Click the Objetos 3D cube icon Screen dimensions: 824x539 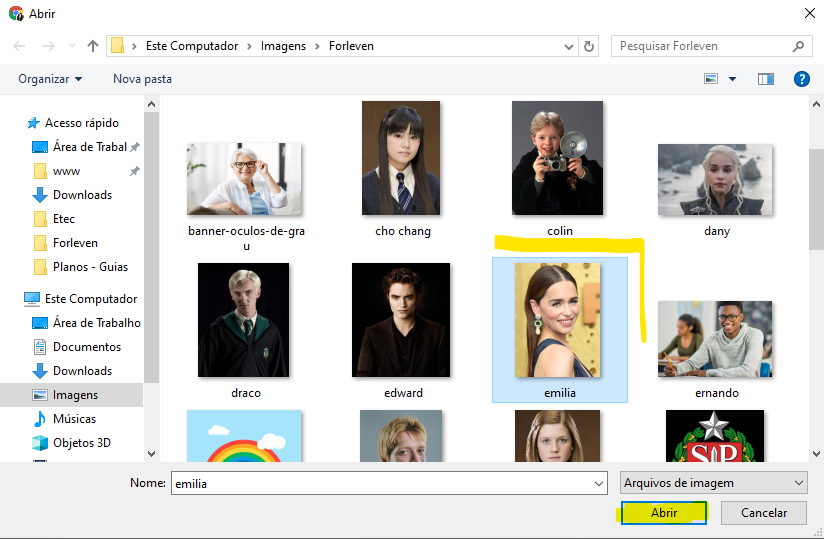[x=40, y=443]
